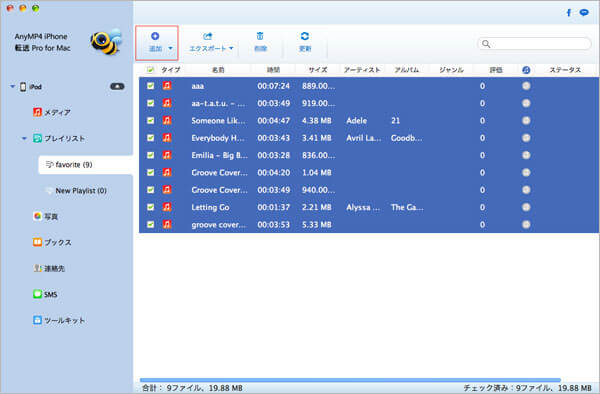Click the Delete (削除) trash icon

click(260, 36)
